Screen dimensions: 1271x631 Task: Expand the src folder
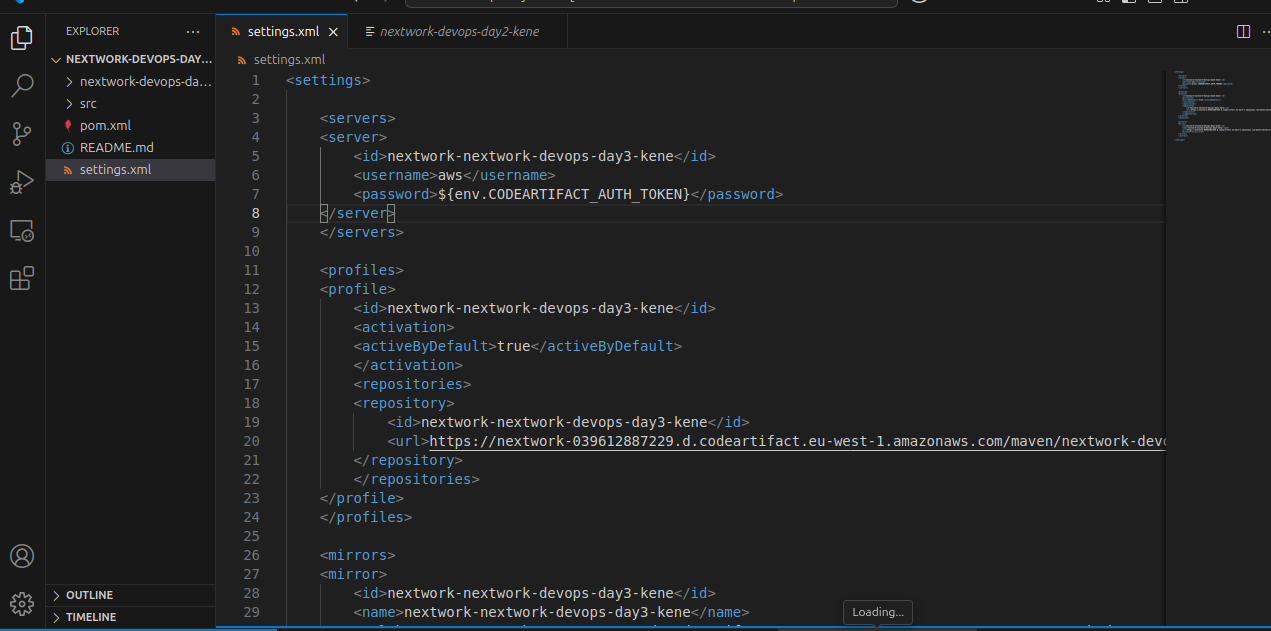pyautogui.click(x=130, y=104)
